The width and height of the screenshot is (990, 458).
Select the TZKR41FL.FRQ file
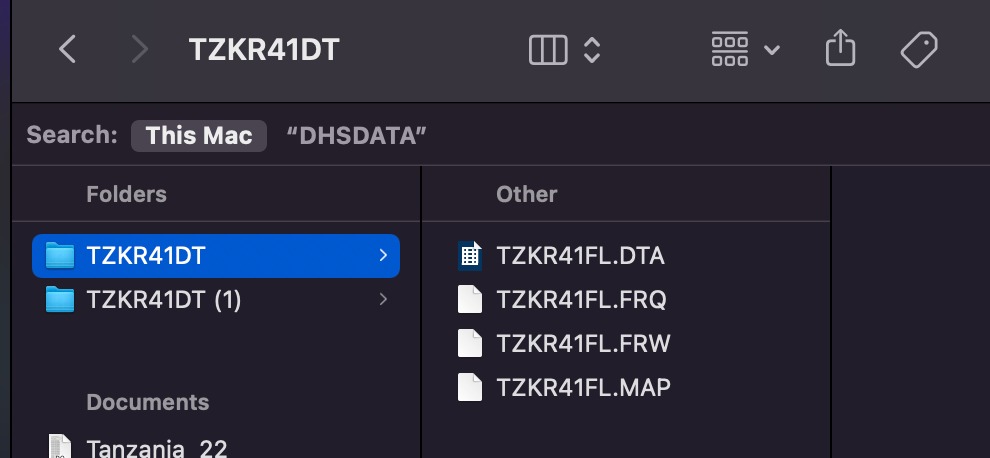[x=581, y=300]
